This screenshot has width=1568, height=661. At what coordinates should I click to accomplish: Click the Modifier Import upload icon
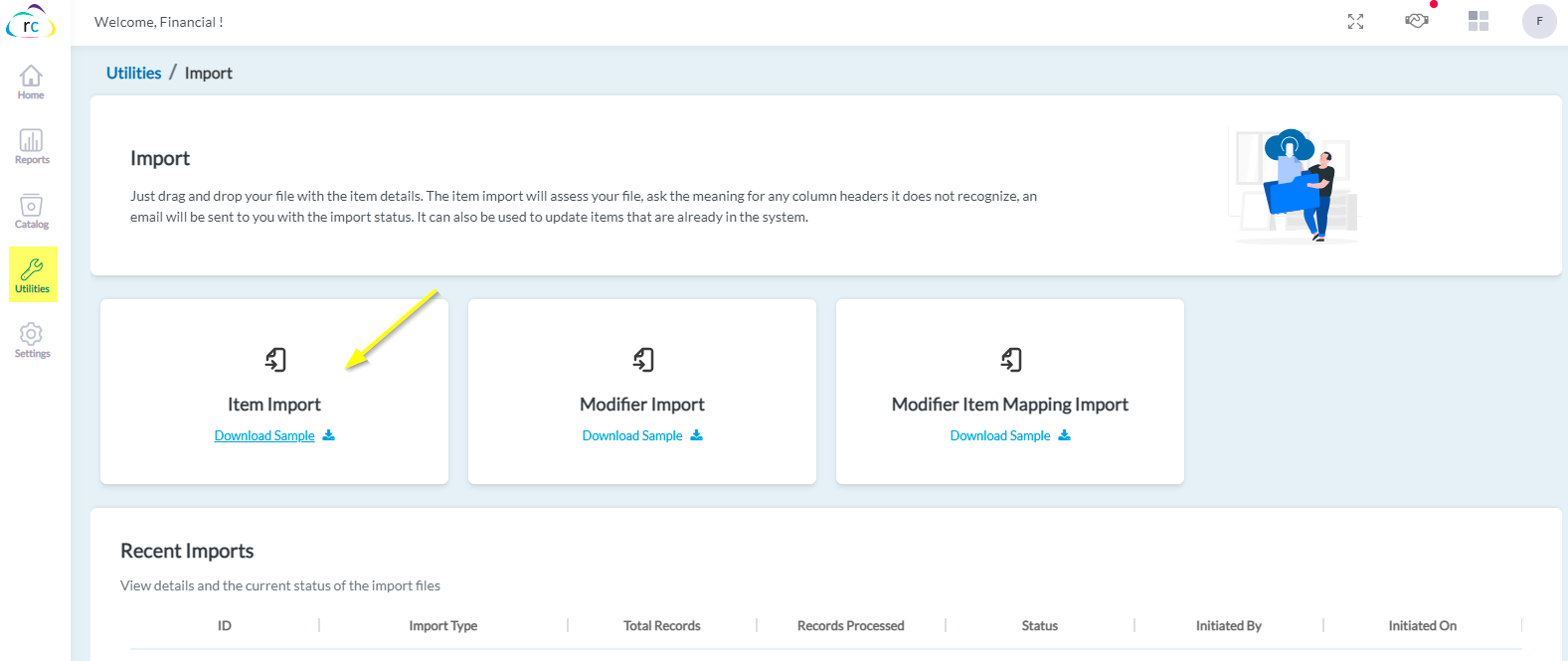(x=643, y=359)
